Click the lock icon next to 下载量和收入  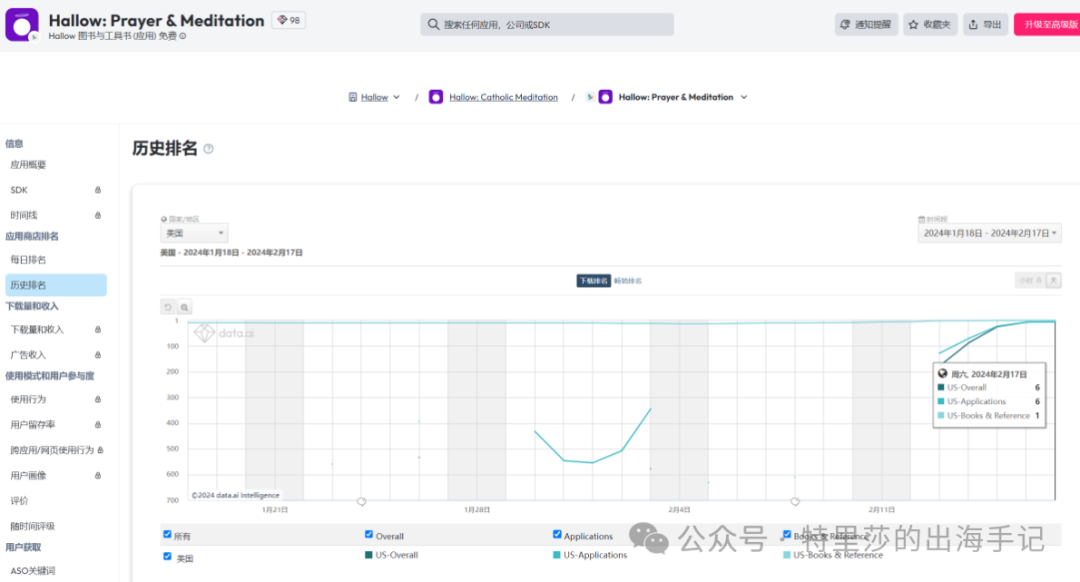98,330
